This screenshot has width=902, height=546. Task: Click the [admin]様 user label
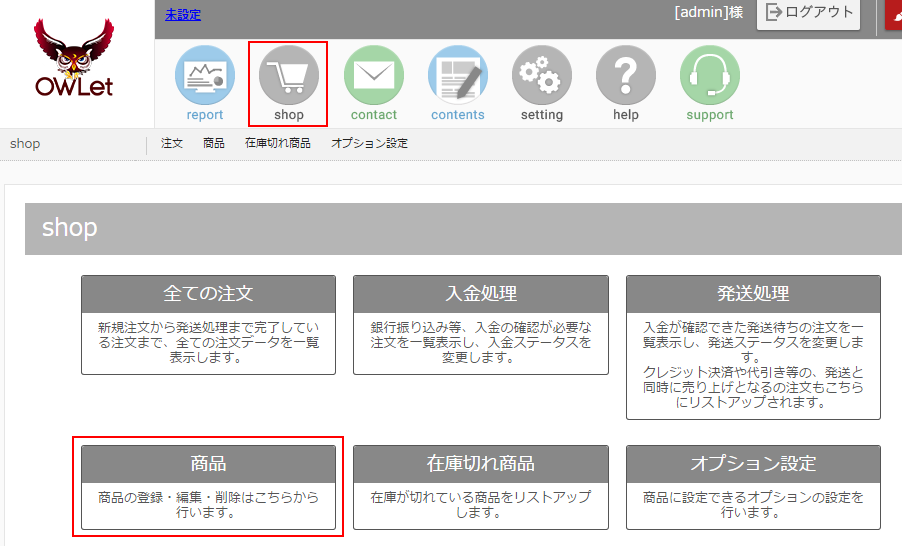tap(709, 13)
